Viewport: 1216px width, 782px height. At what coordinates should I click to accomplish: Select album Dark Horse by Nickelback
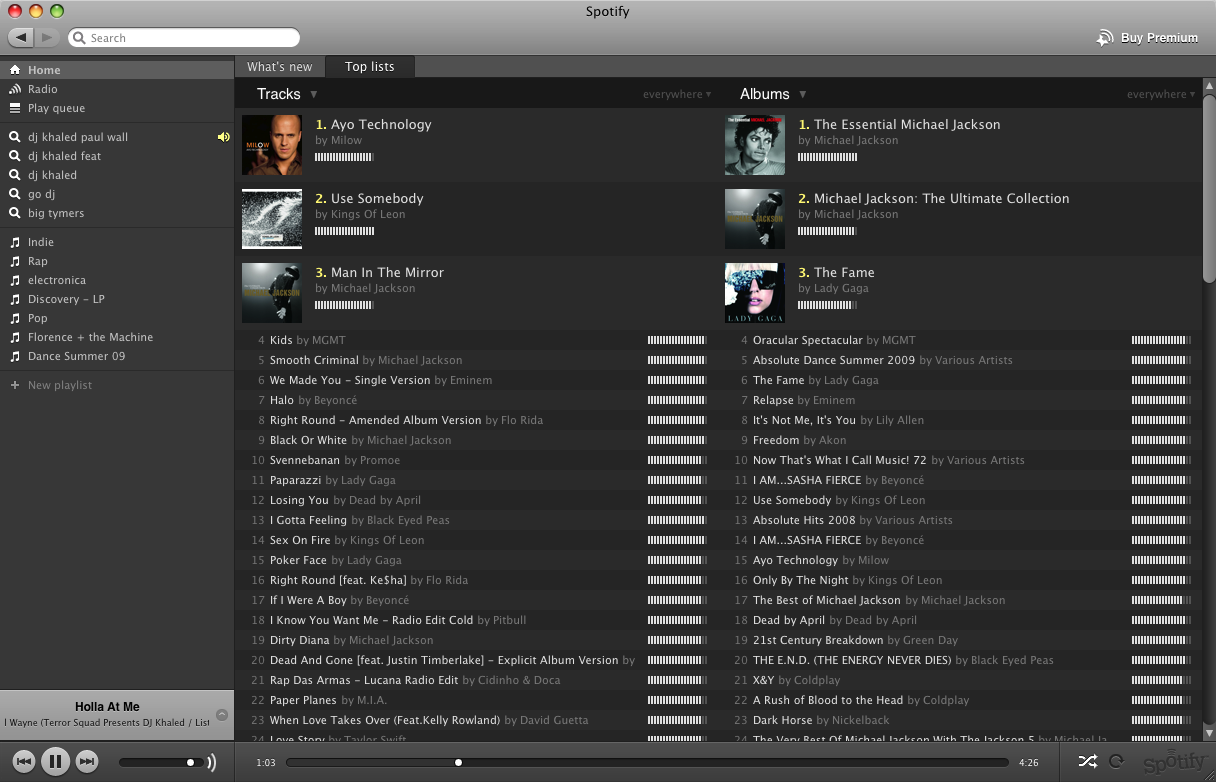point(960,720)
